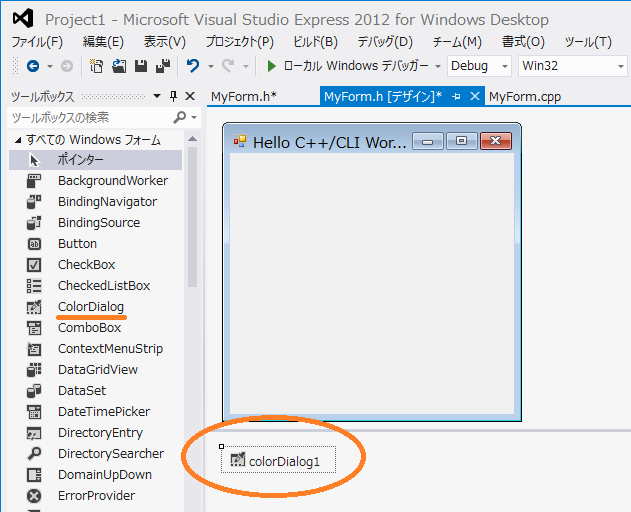Select the DataSet component

click(96, 390)
